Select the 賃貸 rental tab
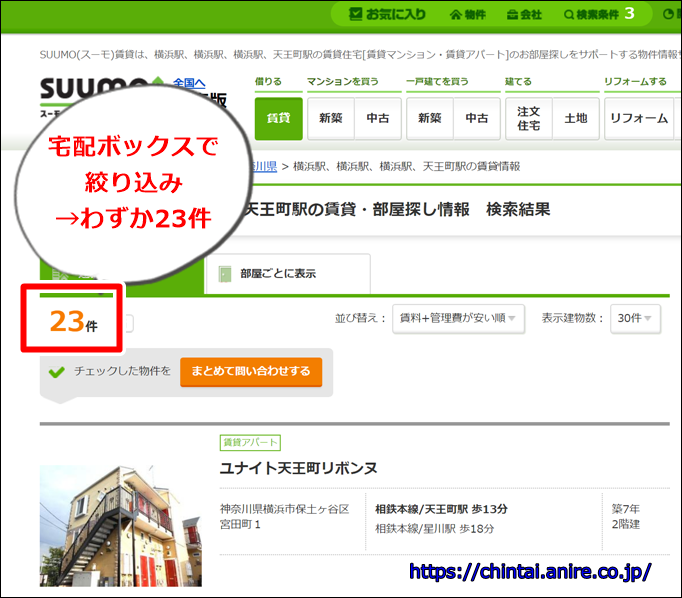The width and height of the screenshot is (682, 598). pos(278,118)
